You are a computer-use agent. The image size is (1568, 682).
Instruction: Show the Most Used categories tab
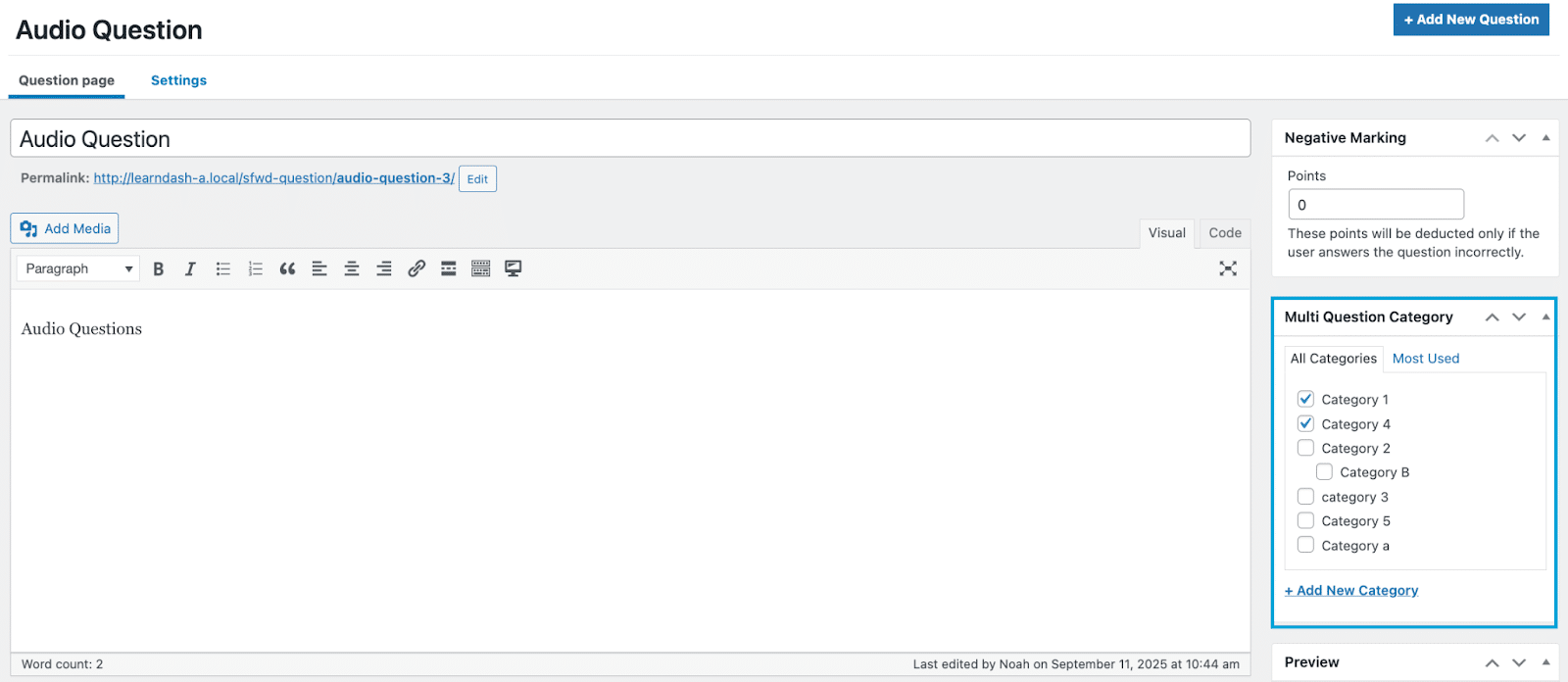1426,359
